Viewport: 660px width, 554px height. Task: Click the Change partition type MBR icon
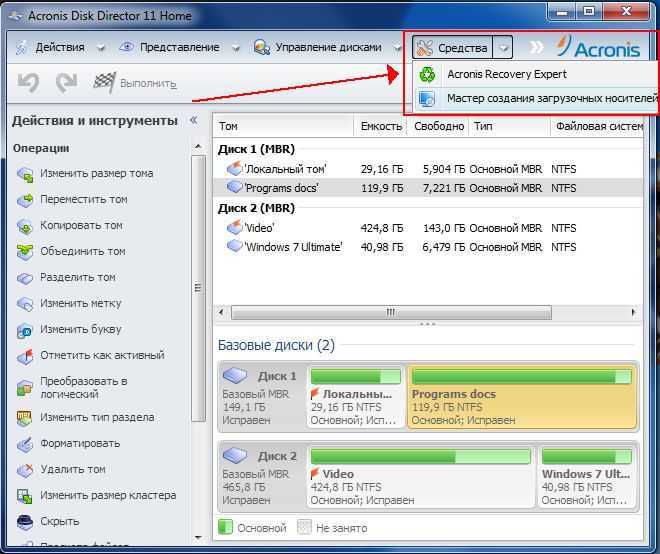tap(25, 418)
